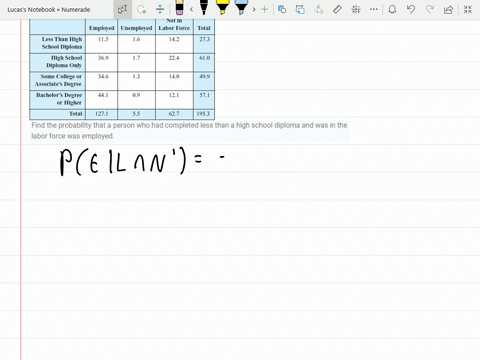Share the notebook page
The width and height of the screenshot is (480, 360).
click(x=448, y=9)
